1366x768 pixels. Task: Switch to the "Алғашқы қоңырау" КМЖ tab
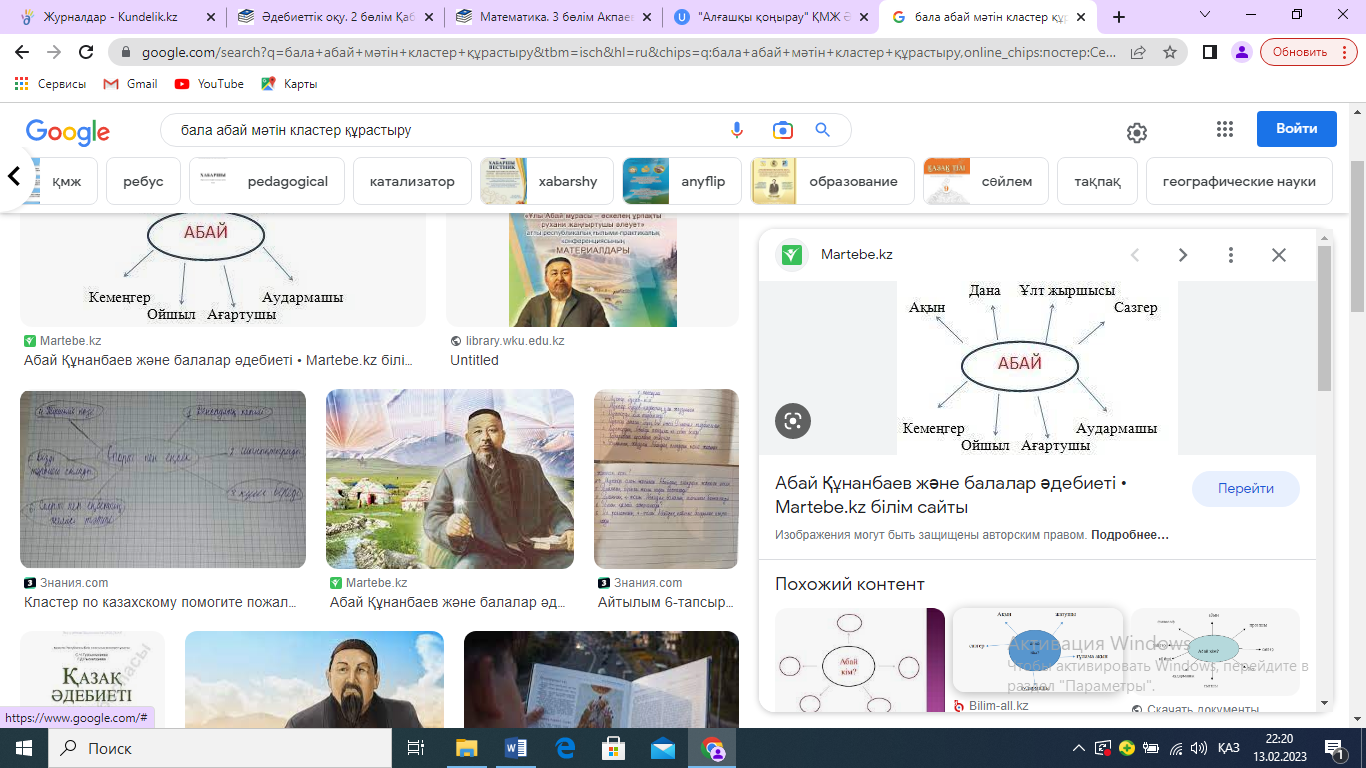tap(772, 17)
